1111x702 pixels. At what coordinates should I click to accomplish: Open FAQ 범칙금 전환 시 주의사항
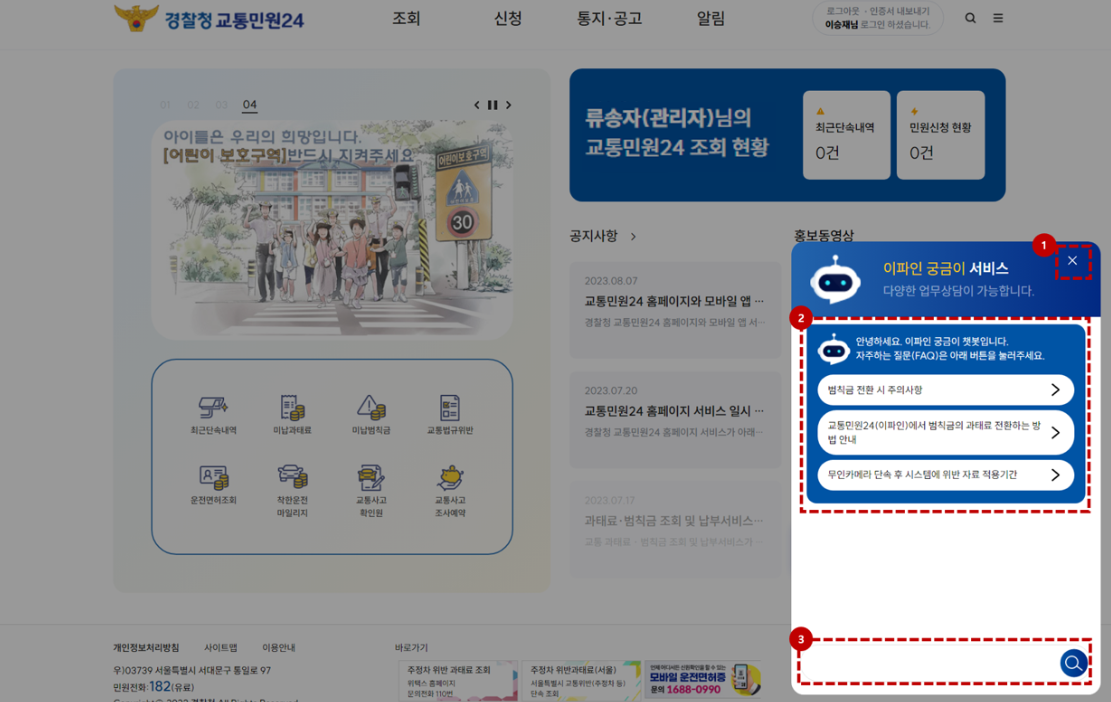pyautogui.click(x=945, y=390)
